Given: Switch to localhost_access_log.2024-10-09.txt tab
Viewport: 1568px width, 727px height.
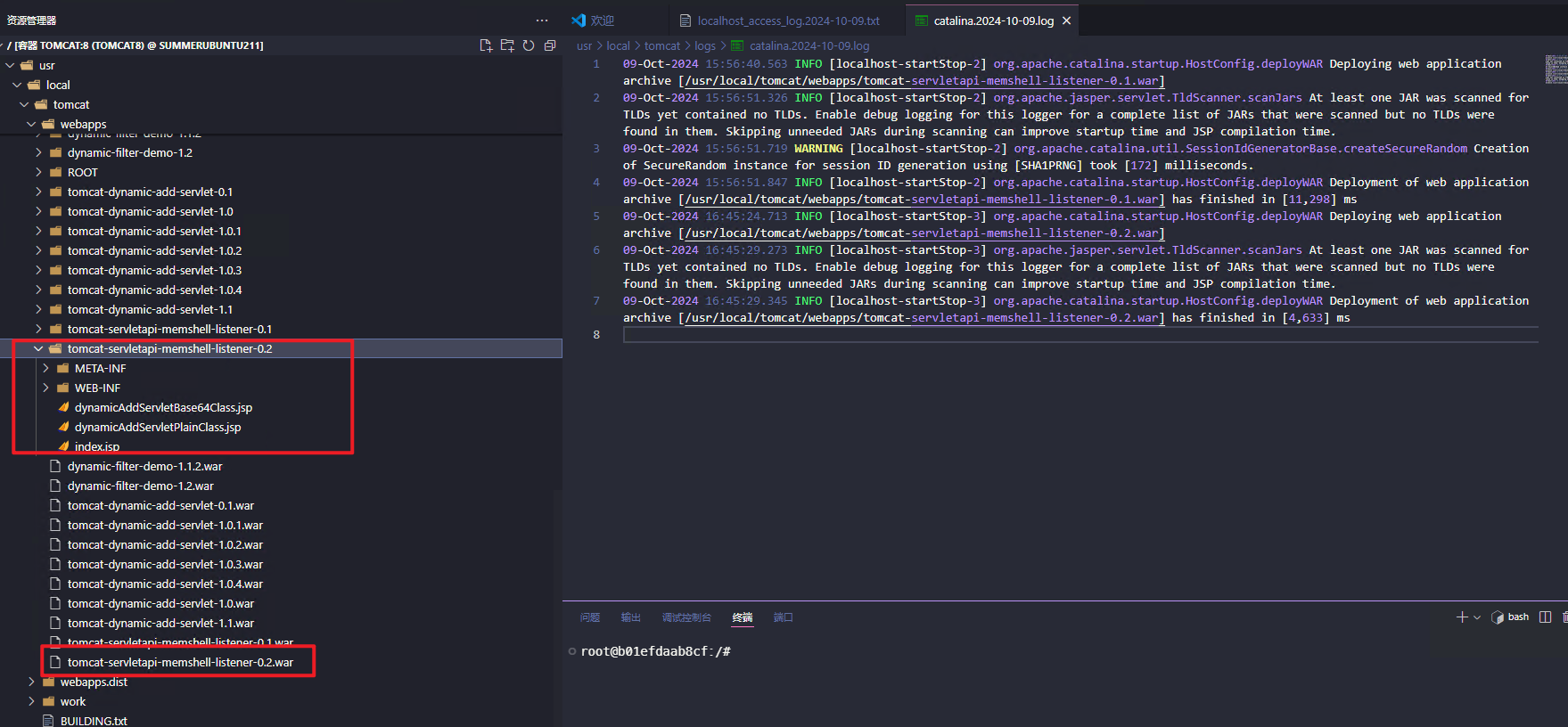Looking at the screenshot, I should coord(788,20).
